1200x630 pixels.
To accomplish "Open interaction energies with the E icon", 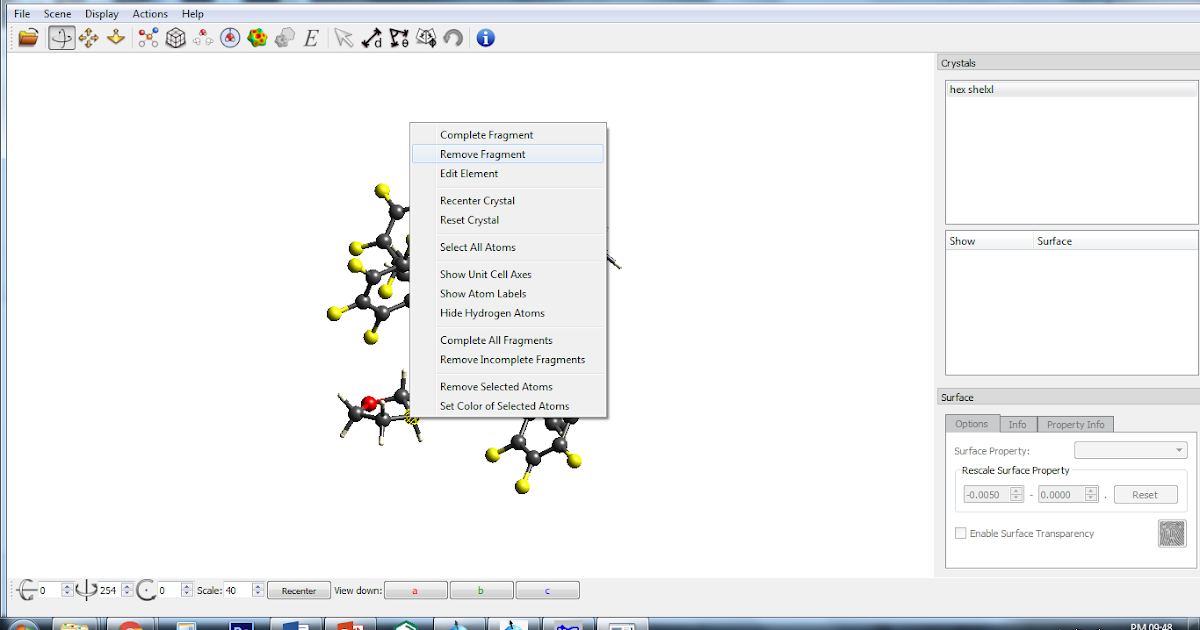I will coord(311,37).
